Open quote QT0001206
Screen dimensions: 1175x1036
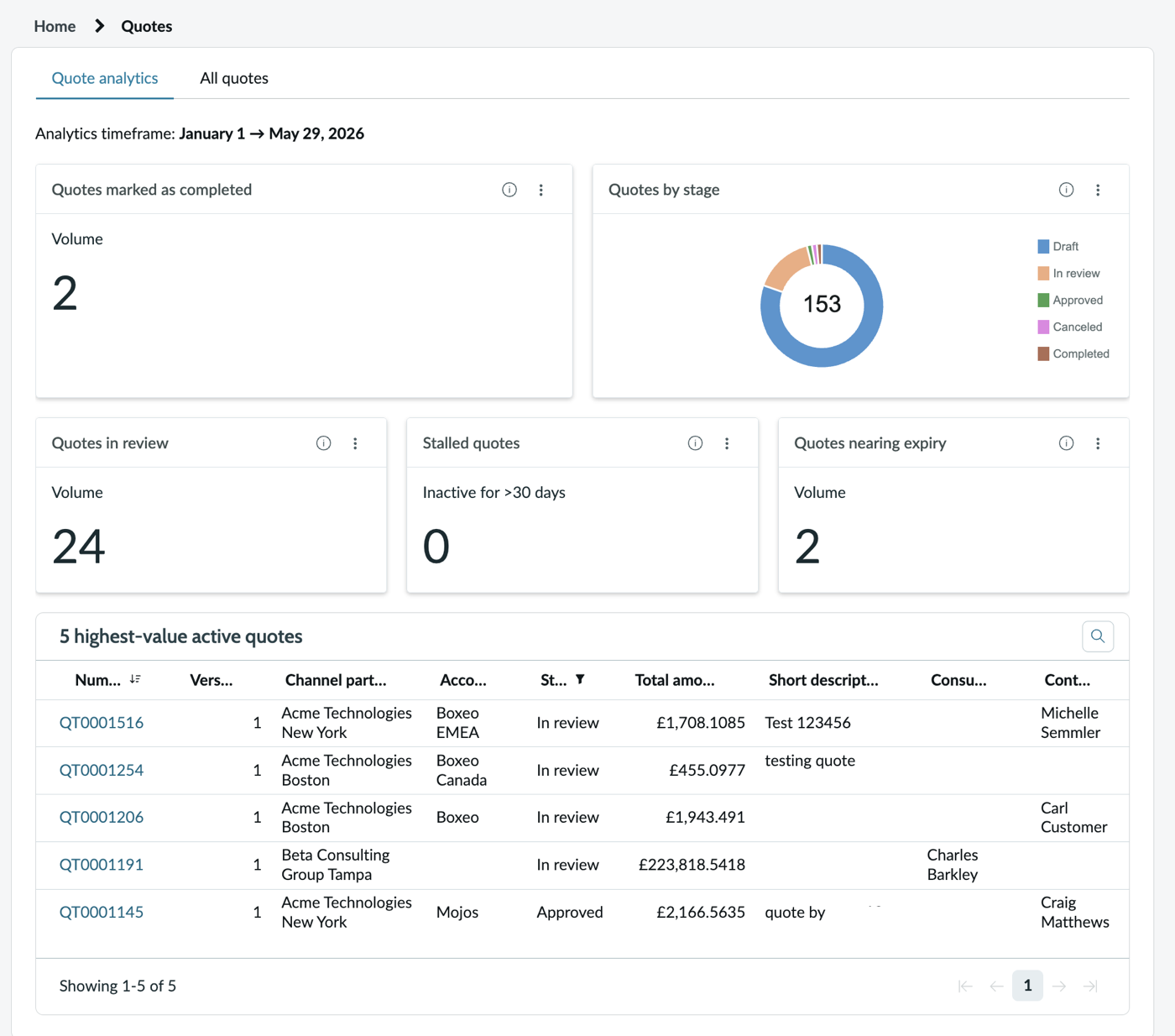click(x=102, y=817)
